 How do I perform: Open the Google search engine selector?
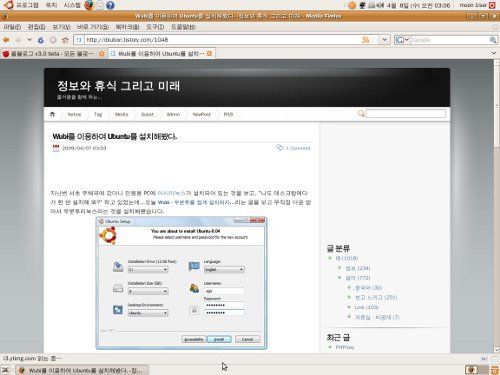(x=402, y=40)
